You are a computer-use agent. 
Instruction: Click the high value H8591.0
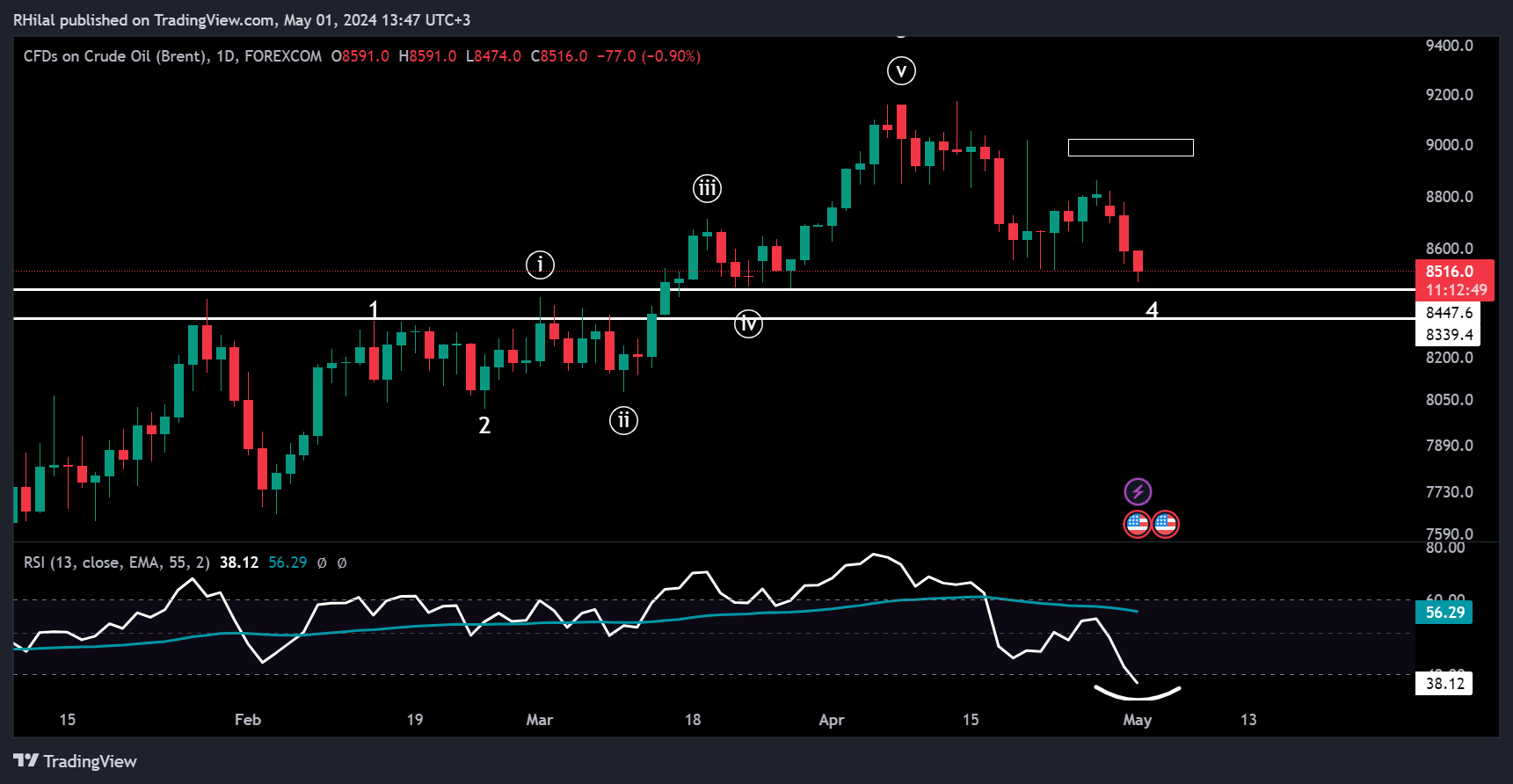pyautogui.click(x=427, y=56)
